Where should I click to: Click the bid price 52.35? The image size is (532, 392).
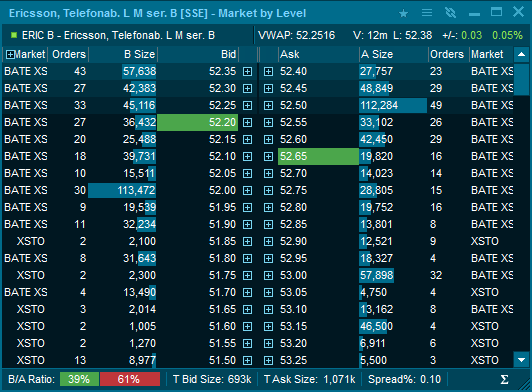coord(223,71)
